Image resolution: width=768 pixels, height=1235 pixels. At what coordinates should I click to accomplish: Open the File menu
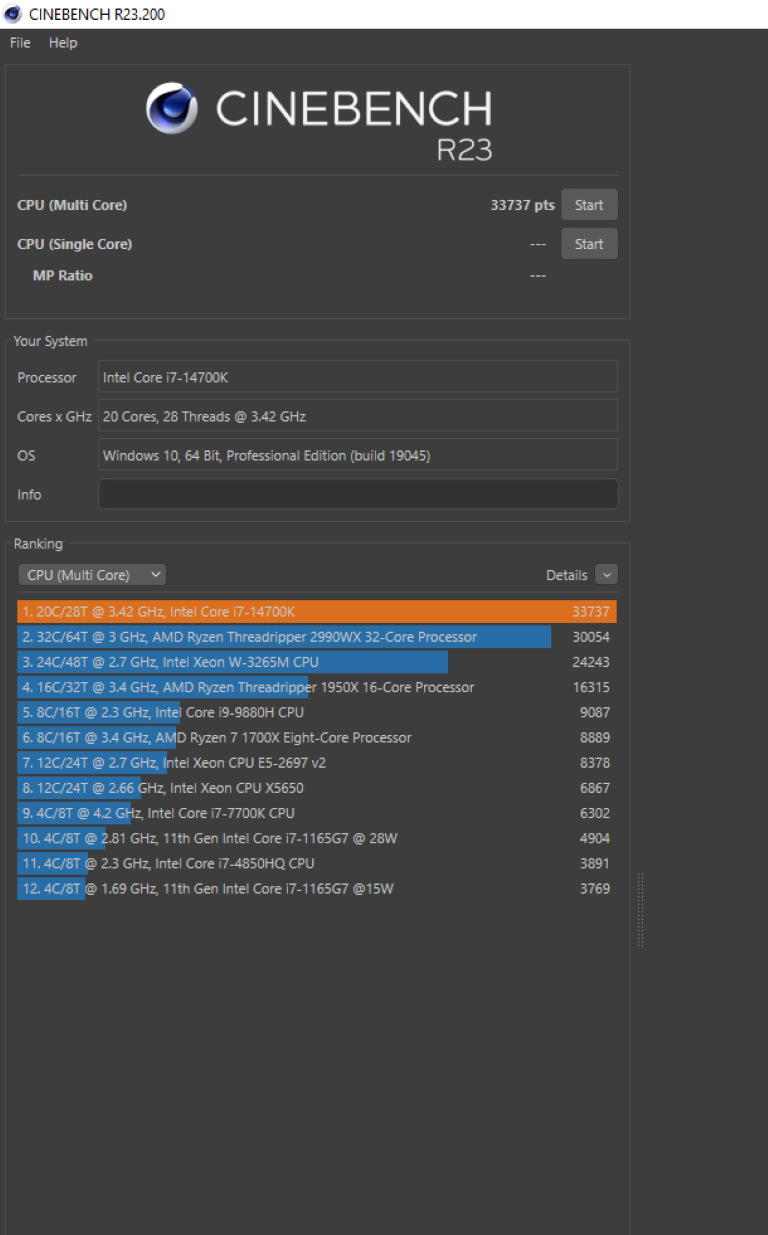click(x=20, y=43)
